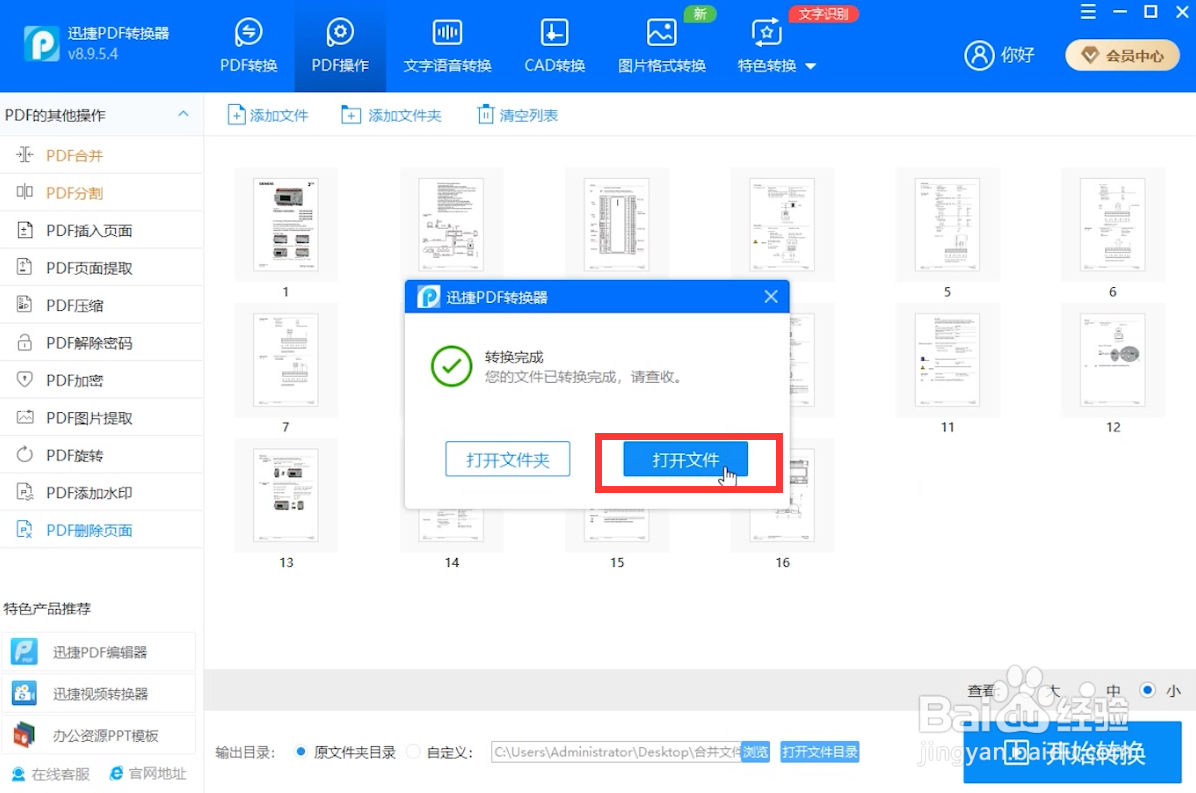
Task: Select PDF页面提取 sidebar item
Action: pyautogui.click(x=101, y=268)
